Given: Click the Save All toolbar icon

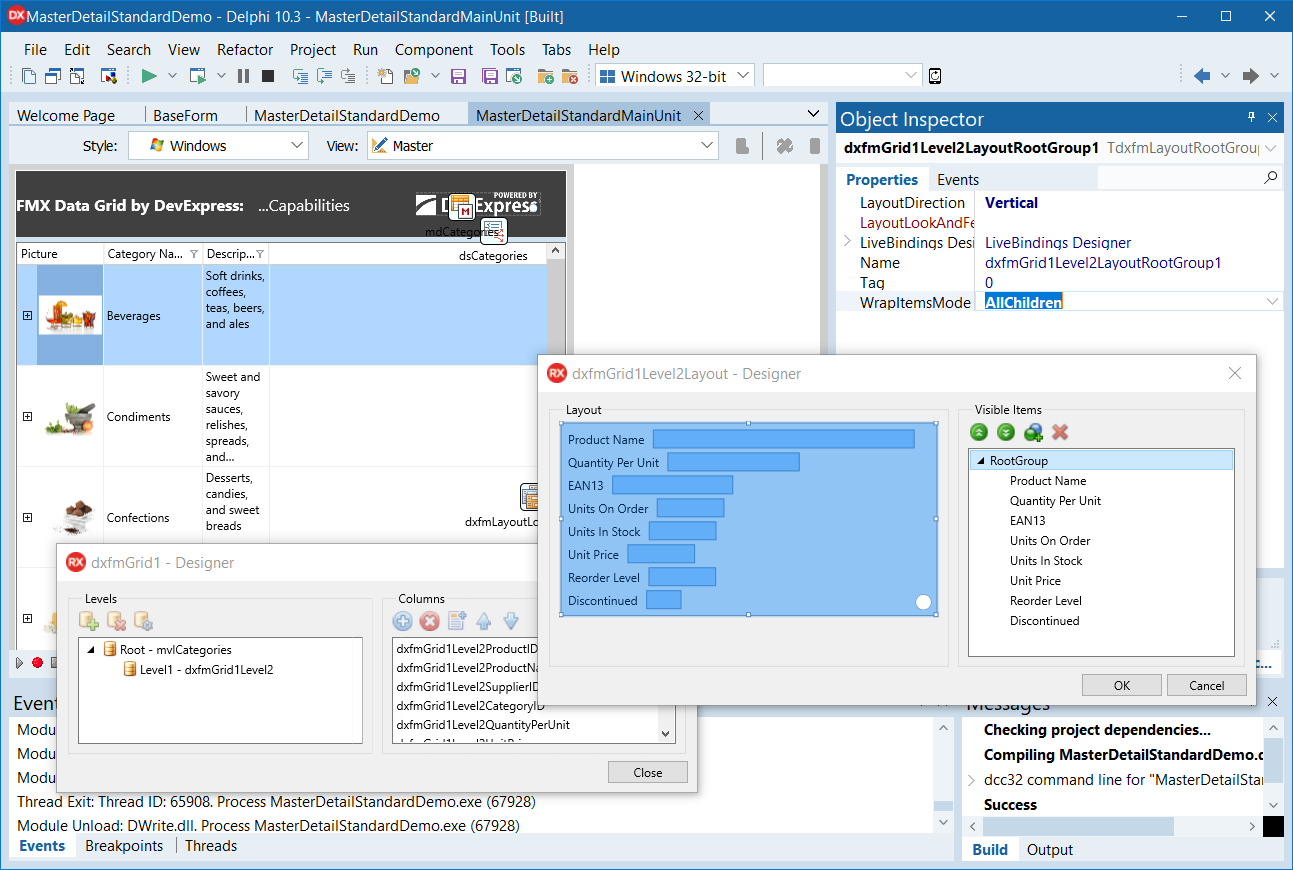Looking at the screenshot, I should pyautogui.click(x=490, y=76).
